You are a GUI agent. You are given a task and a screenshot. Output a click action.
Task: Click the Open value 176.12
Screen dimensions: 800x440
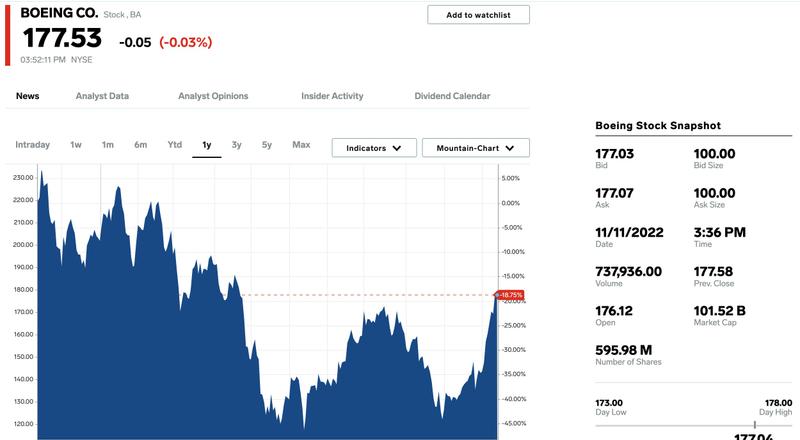(x=614, y=311)
